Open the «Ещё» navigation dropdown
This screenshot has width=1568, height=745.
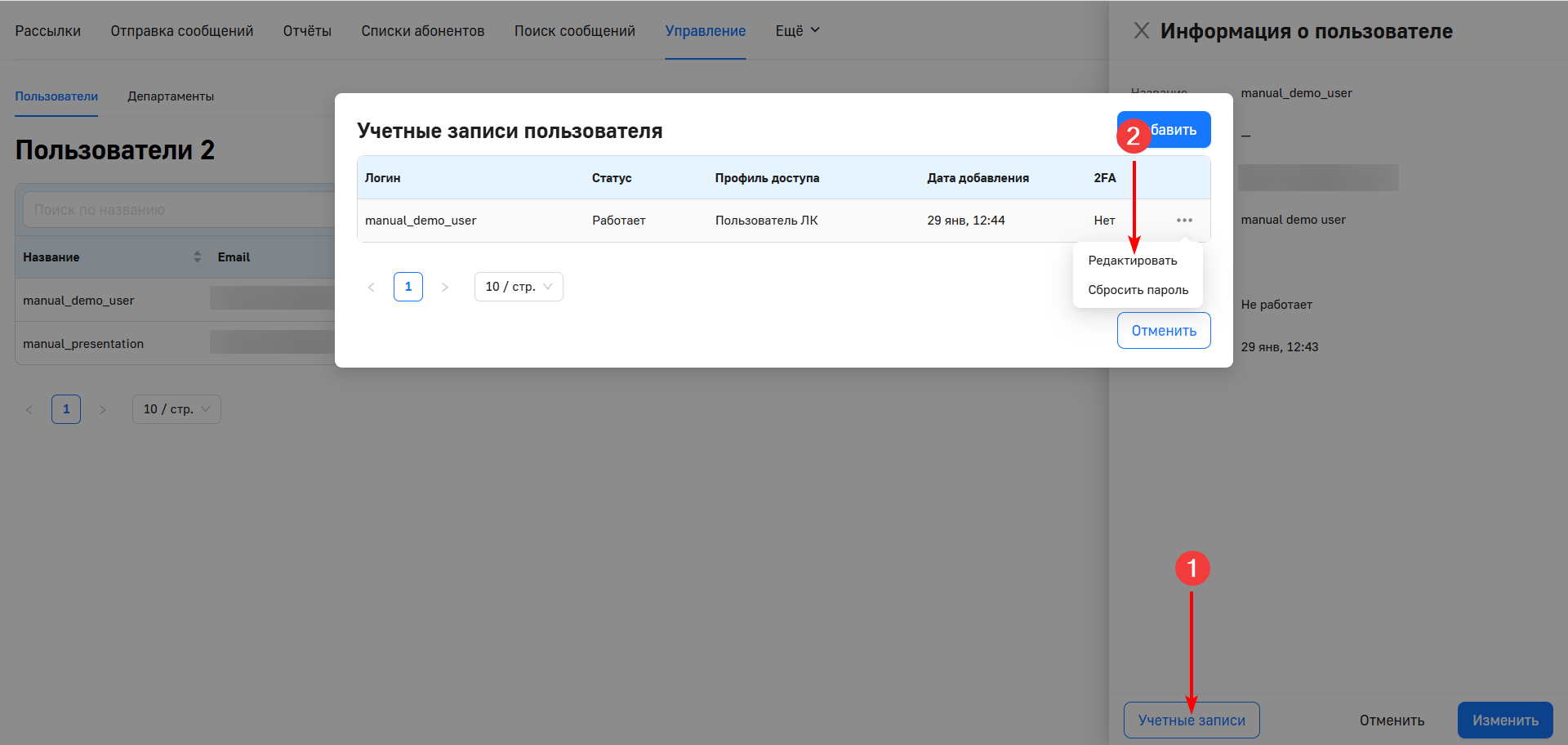tap(796, 30)
